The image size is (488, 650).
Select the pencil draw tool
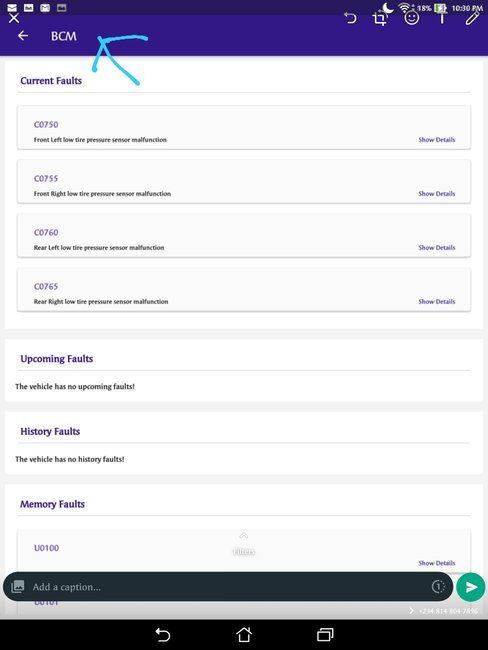click(x=472, y=18)
